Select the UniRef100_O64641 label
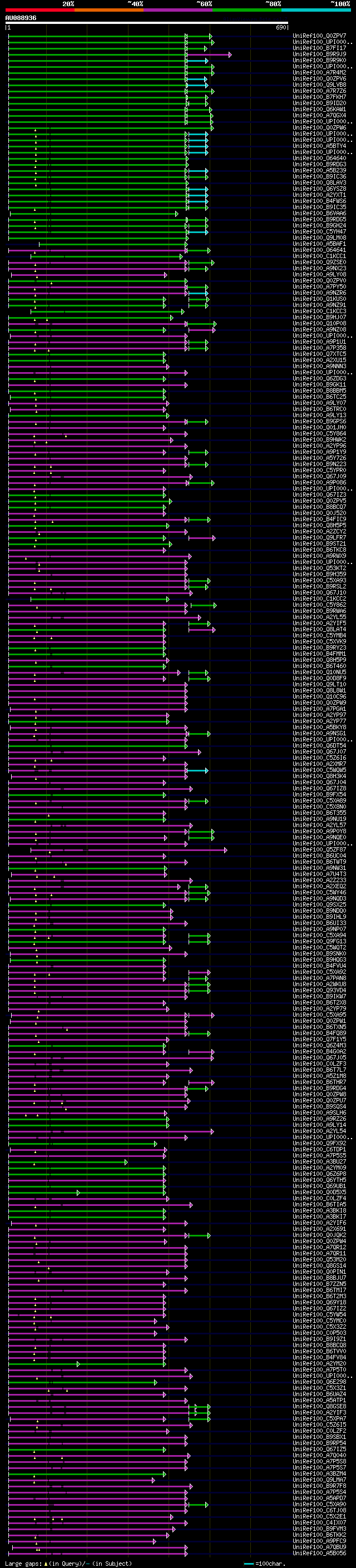The height and width of the screenshot is (1568, 356). [319, 250]
